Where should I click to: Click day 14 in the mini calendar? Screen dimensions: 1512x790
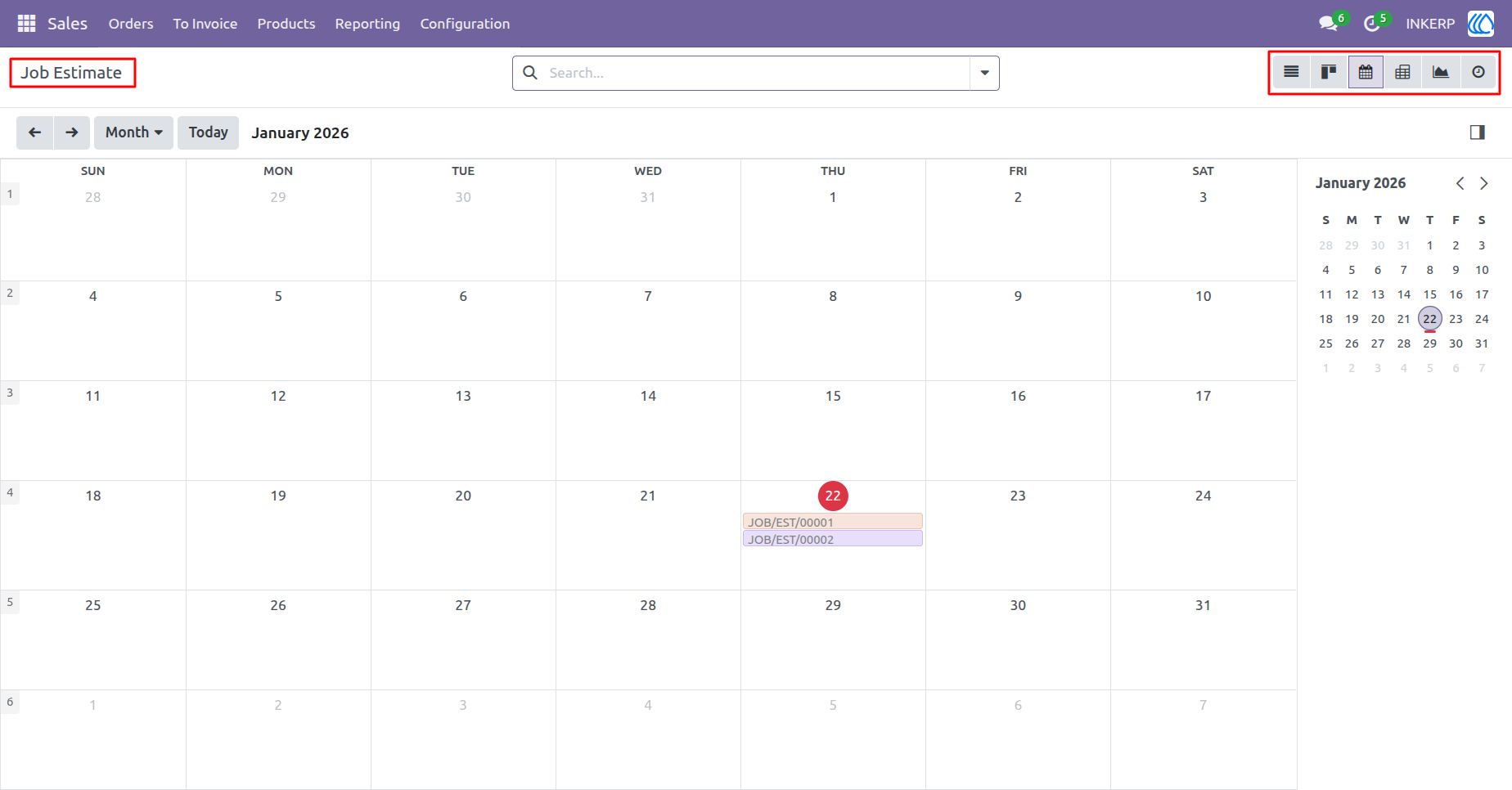tap(1404, 294)
